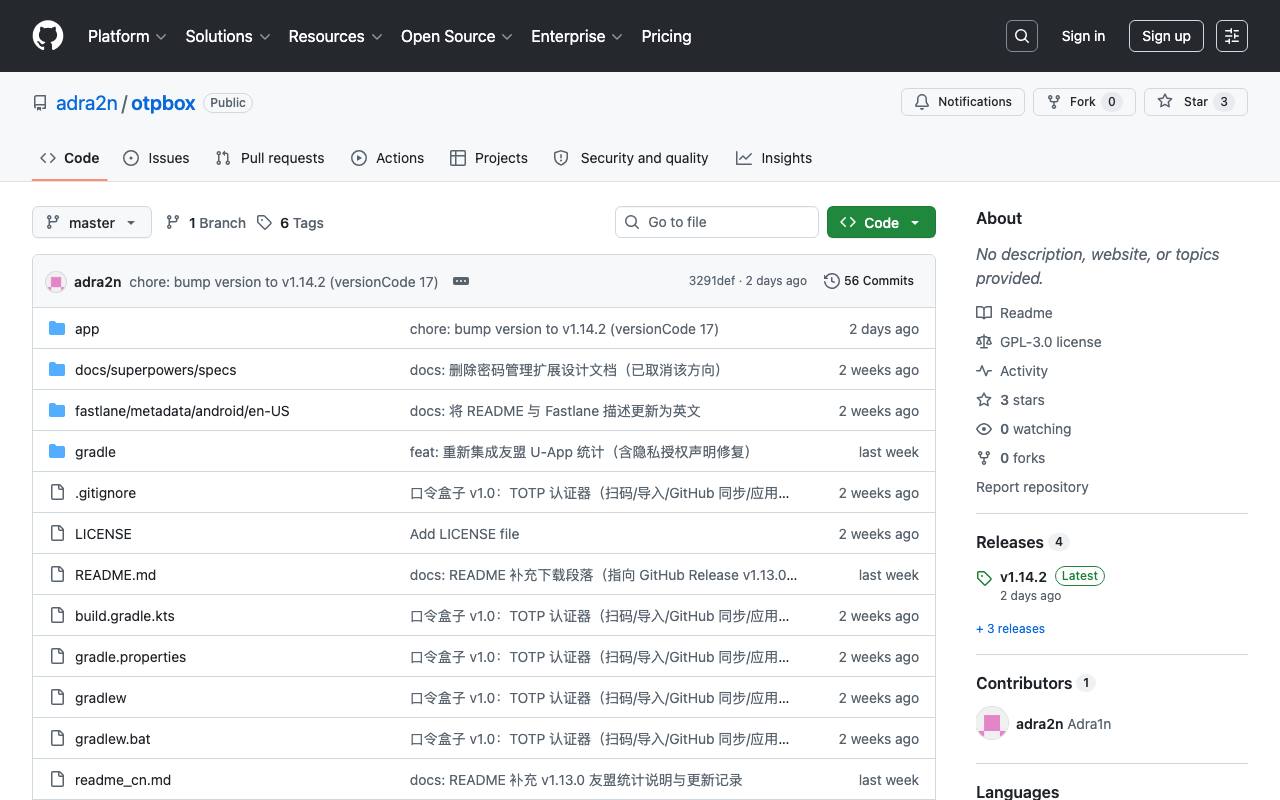The height and width of the screenshot is (800, 1280).
Task: Open the otpbox repository name link
Action: click(163, 103)
